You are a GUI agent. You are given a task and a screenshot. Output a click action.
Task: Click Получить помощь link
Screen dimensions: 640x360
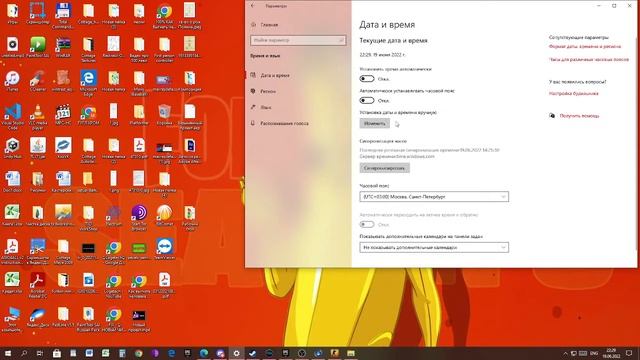[579, 116]
